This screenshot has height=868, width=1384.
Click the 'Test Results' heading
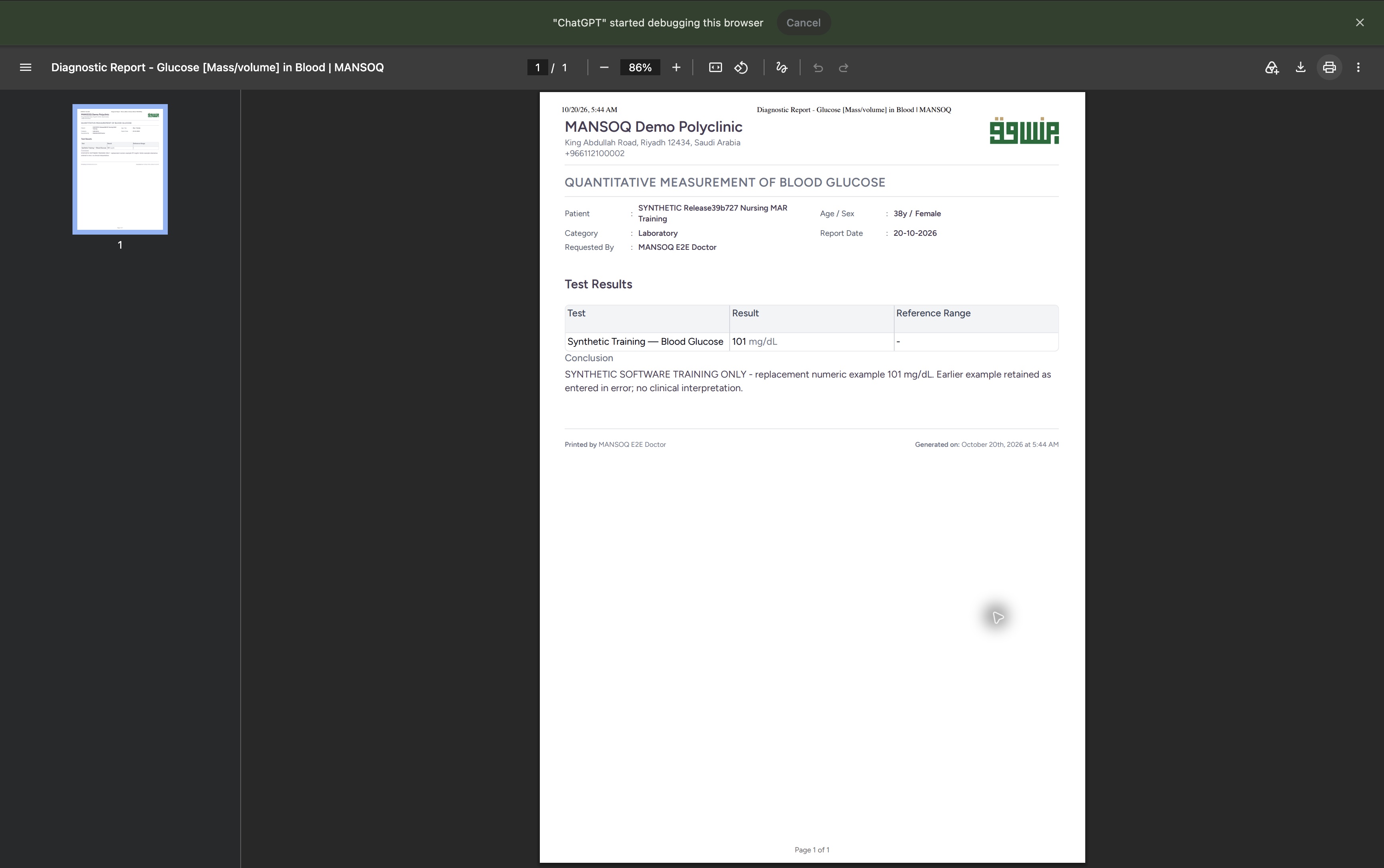pos(598,284)
